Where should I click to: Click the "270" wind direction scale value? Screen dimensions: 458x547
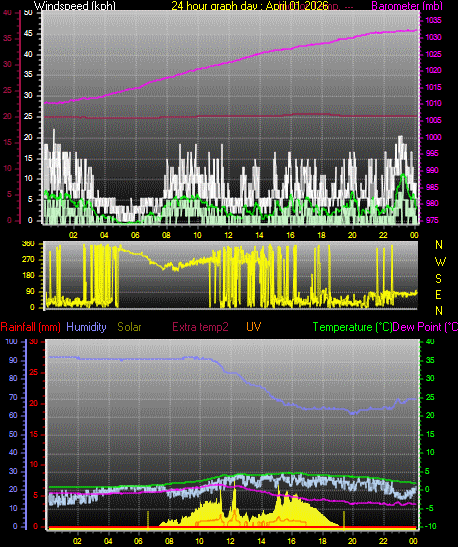28,259
